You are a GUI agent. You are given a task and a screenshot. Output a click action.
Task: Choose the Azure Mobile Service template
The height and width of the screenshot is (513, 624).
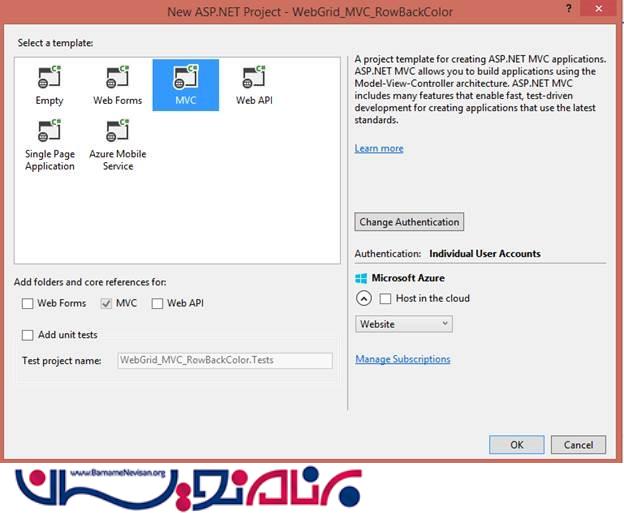tap(118, 145)
